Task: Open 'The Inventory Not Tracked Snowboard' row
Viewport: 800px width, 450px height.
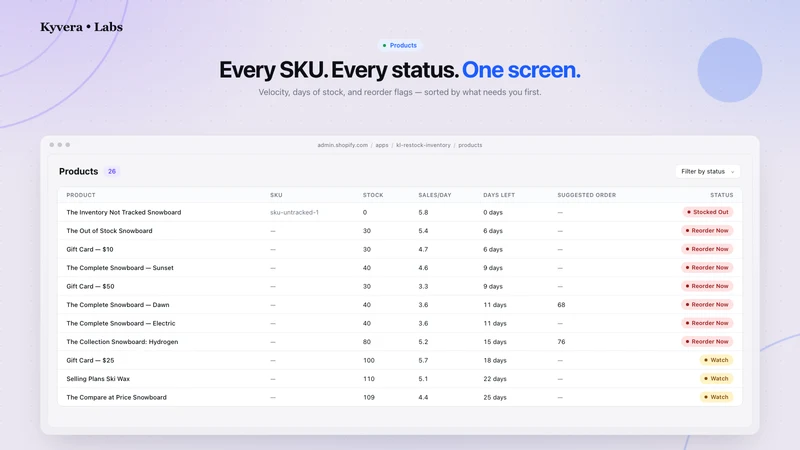Action: (399, 212)
